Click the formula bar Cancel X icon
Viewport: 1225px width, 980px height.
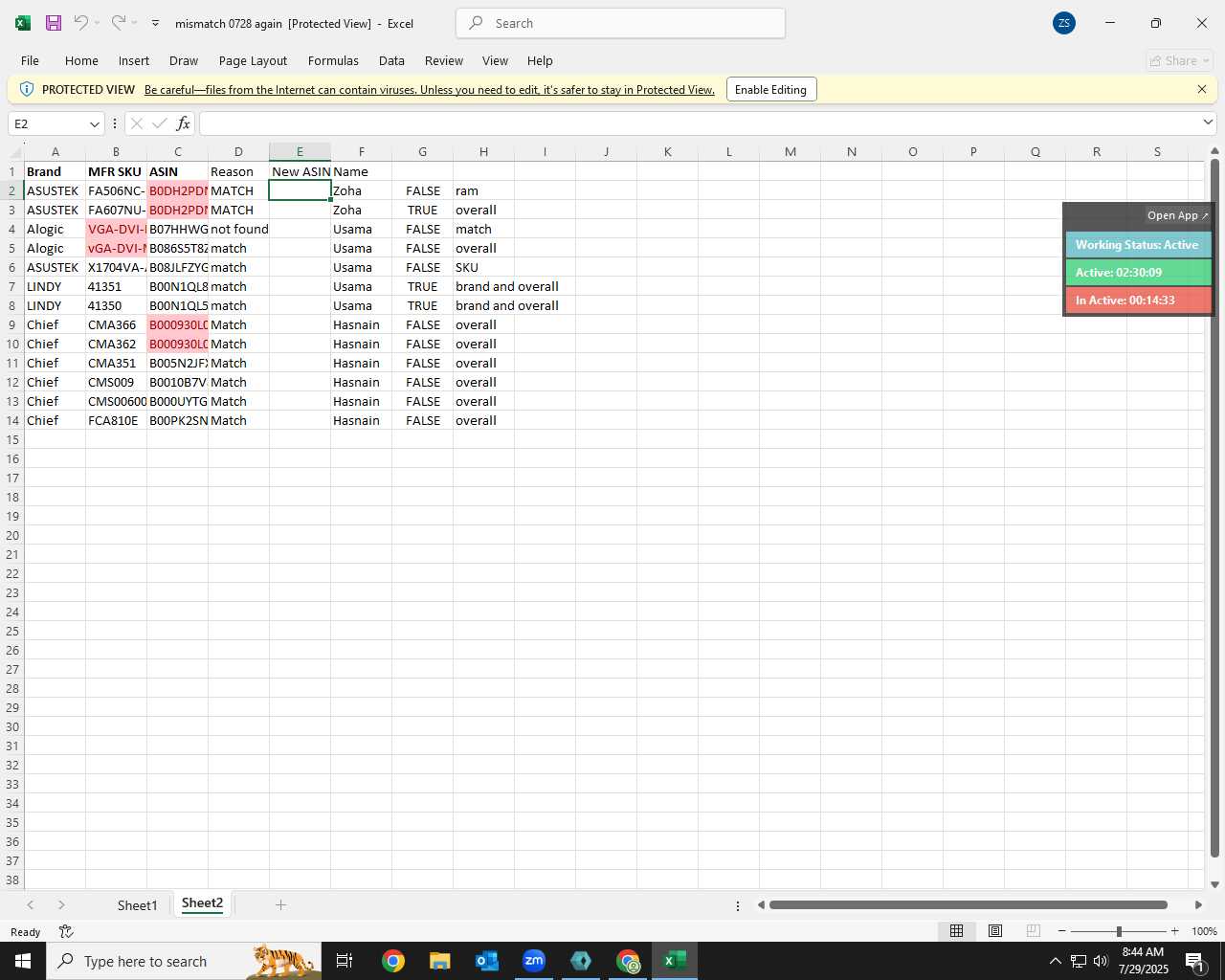pos(137,123)
